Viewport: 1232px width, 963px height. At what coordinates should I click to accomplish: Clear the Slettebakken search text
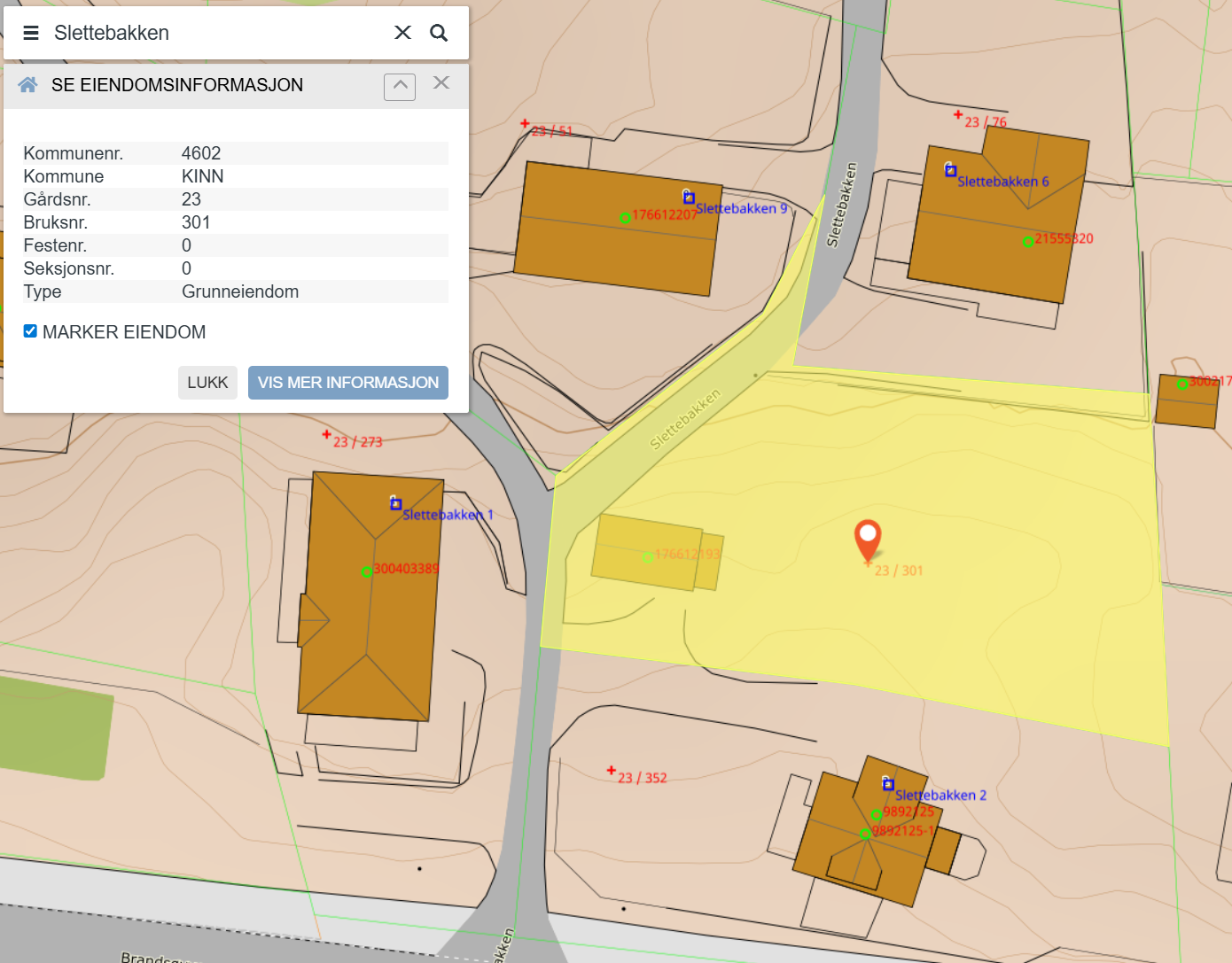pyautogui.click(x=402, y=33)
